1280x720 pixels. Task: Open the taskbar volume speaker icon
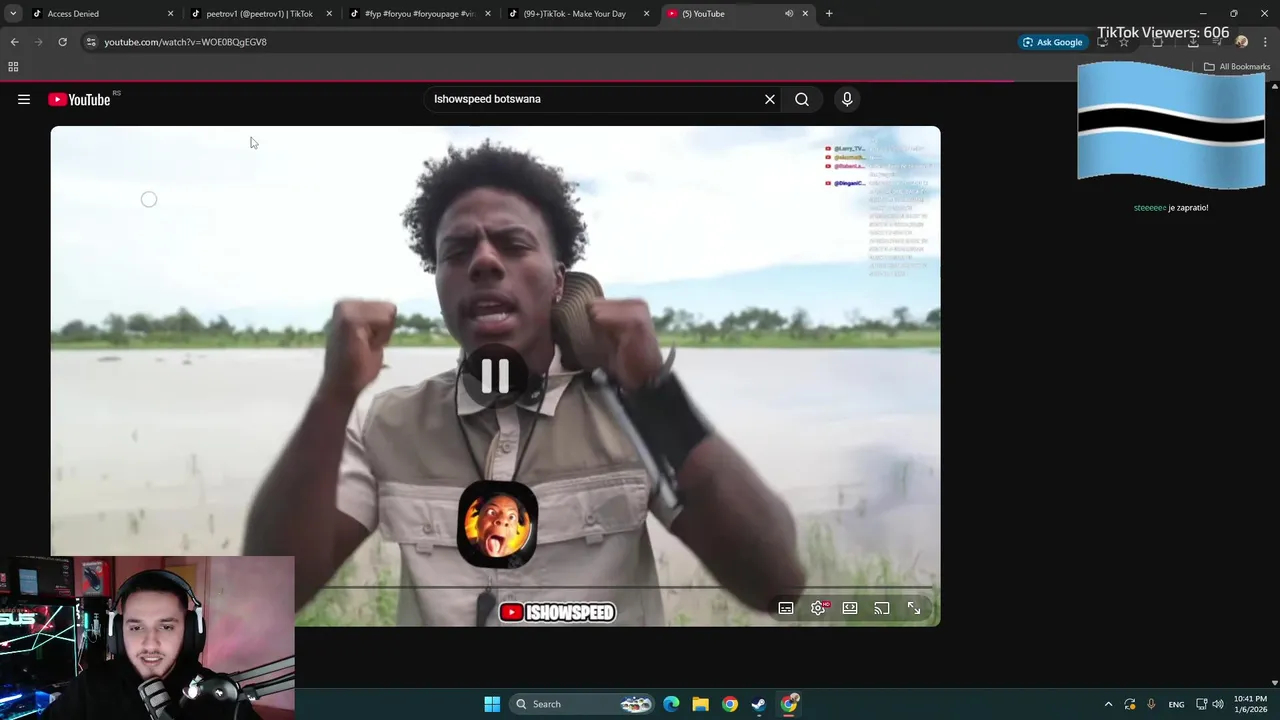(1218, 704)
